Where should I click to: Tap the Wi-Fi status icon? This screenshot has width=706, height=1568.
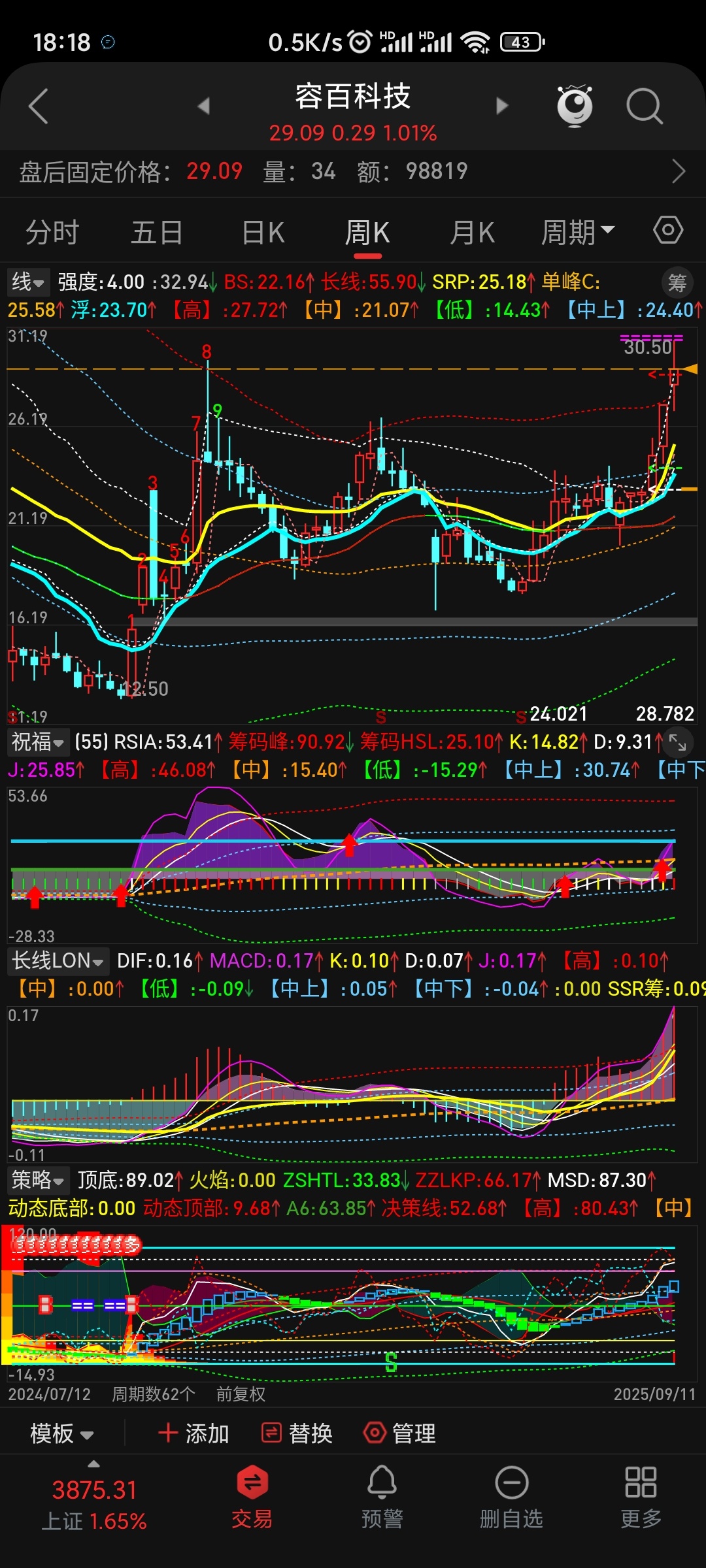click(475, 42)
